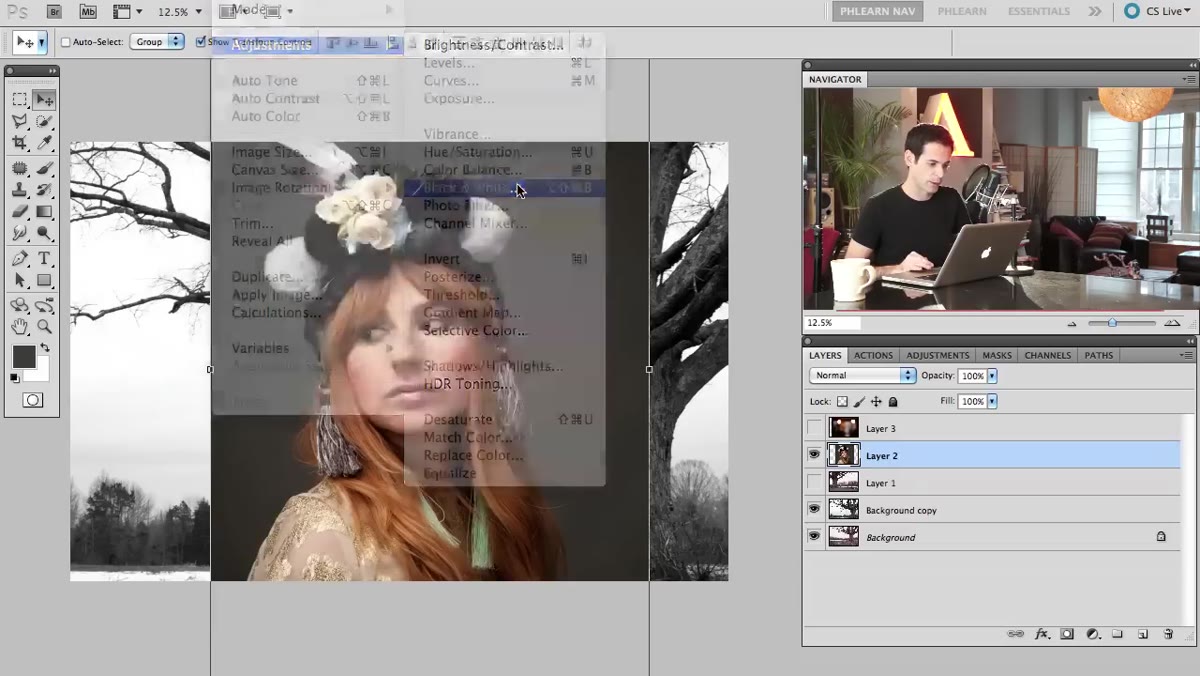Choose Hue/Saturation from the menu

[505, 152]
